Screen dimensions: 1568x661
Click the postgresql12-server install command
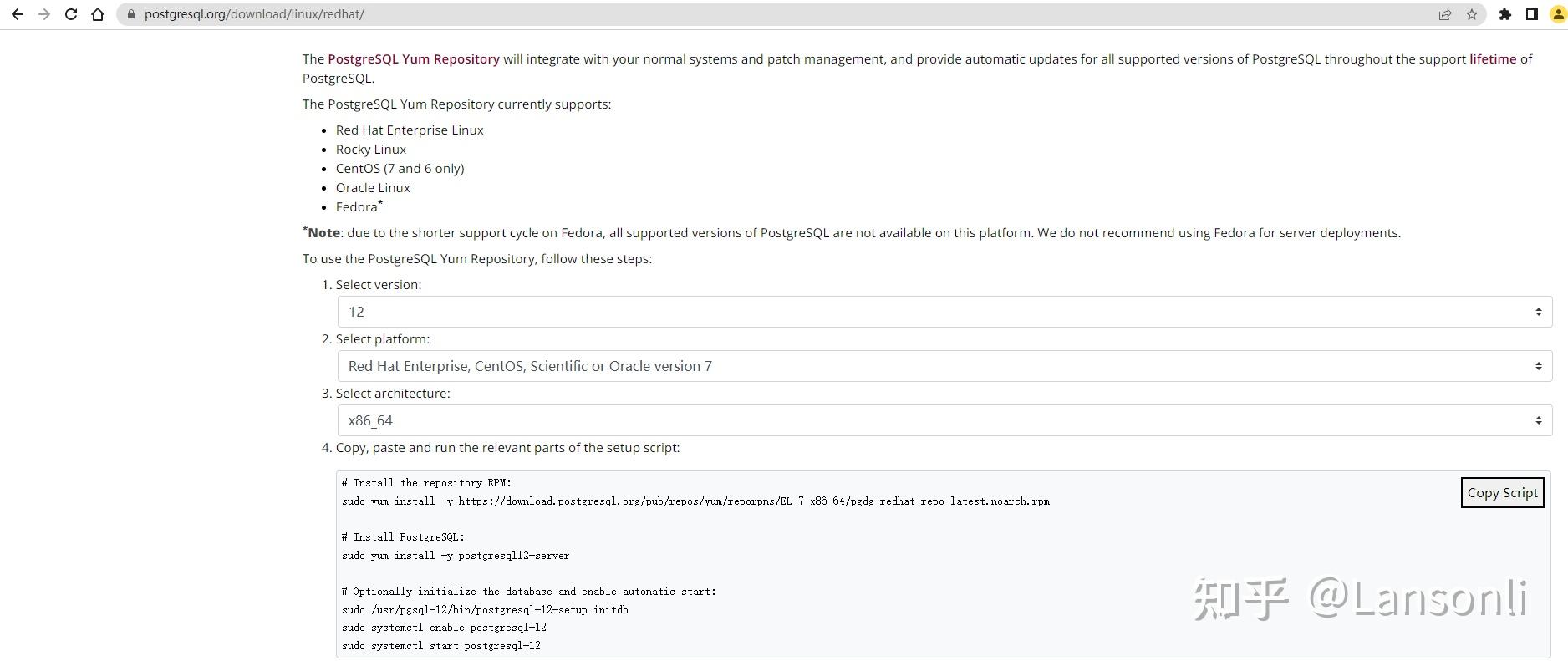pos(456,556)
